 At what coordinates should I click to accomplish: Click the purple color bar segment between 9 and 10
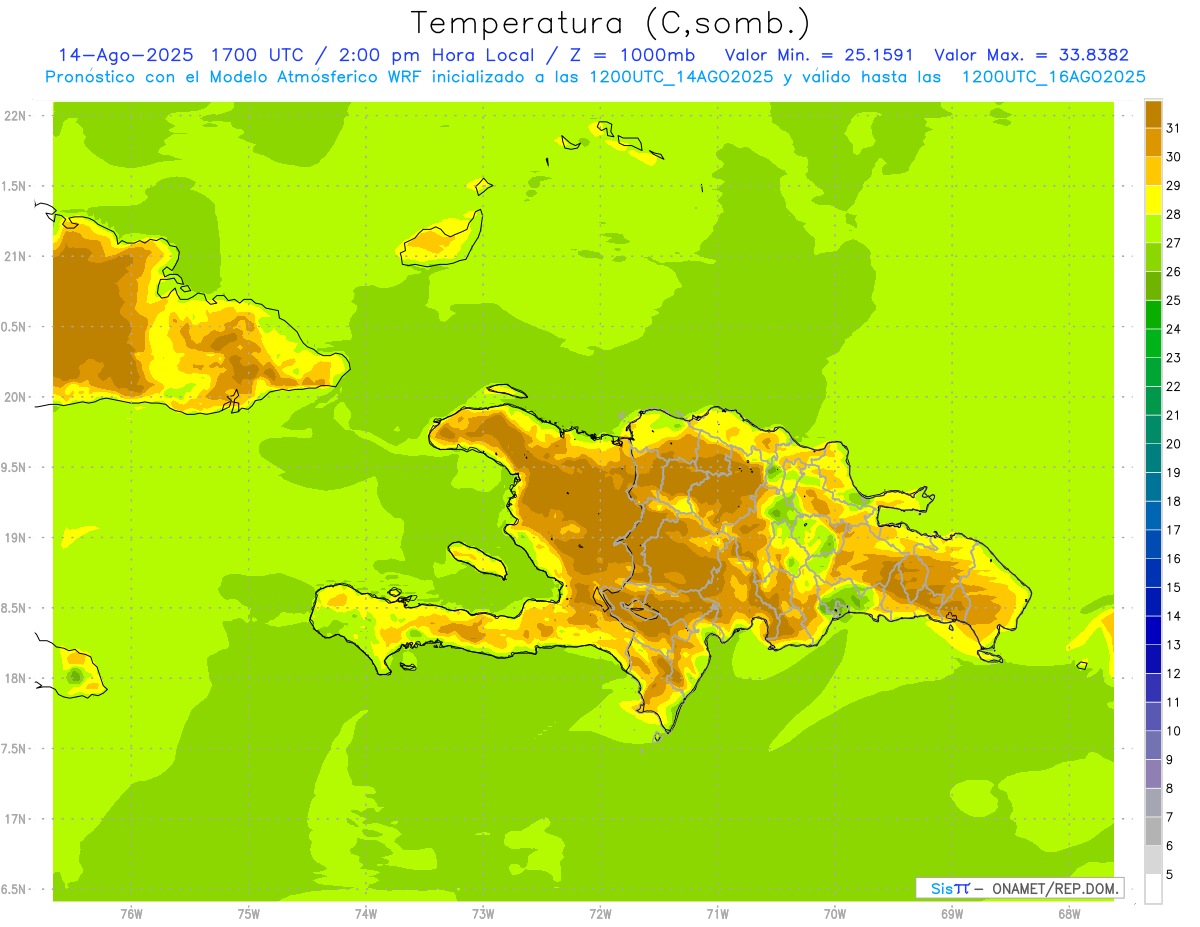1153,745
